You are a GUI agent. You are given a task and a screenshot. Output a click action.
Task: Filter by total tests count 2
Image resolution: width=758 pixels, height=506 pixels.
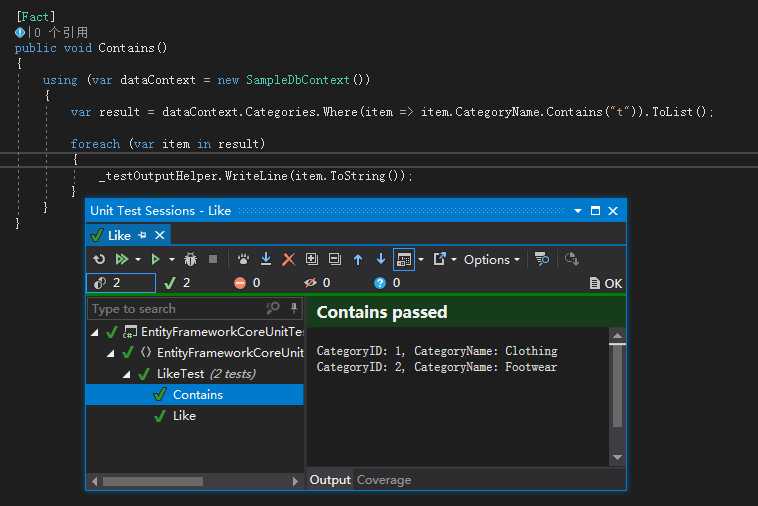(121, 283)
